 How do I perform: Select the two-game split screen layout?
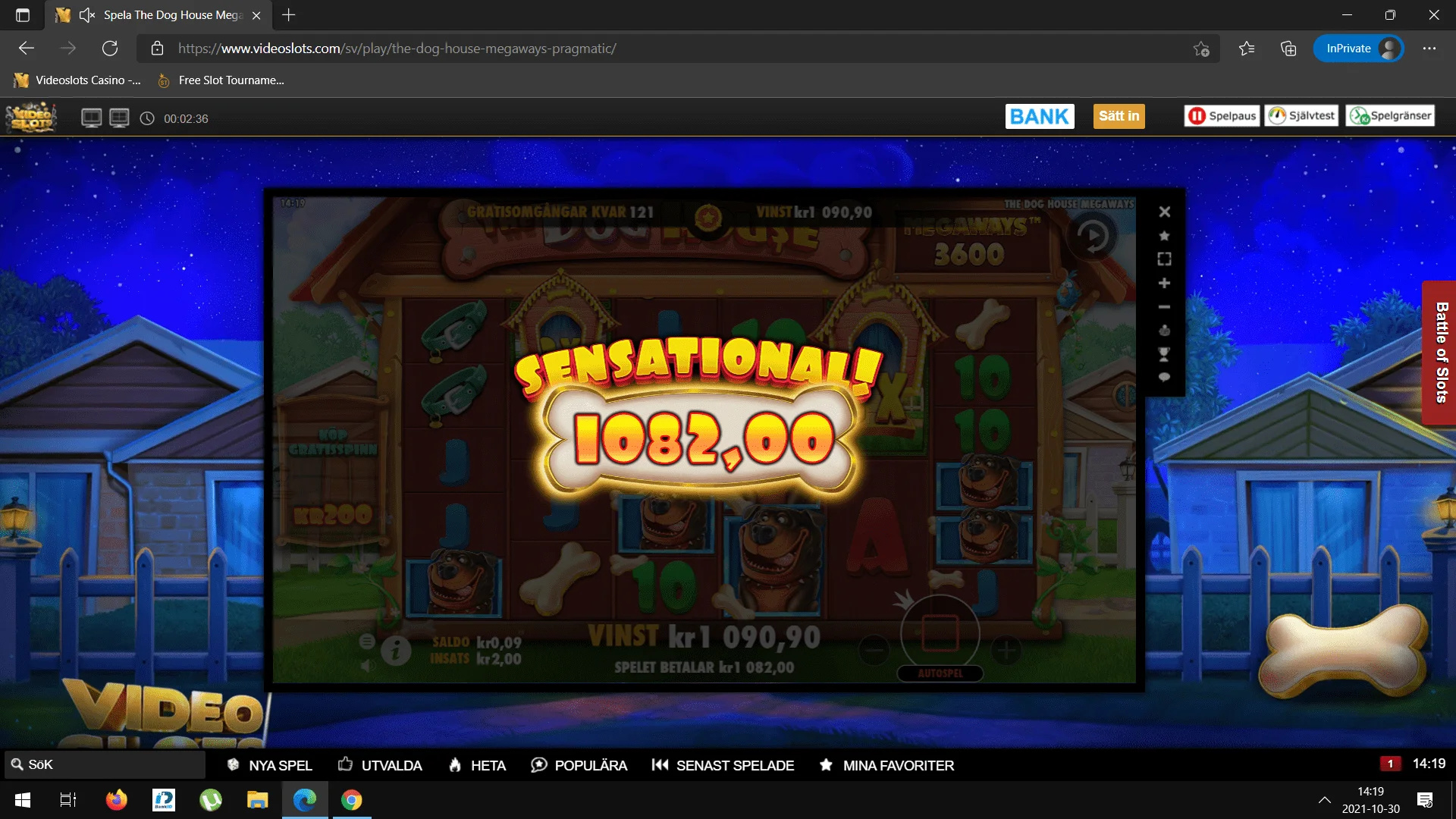pyautogui.click(x=91, y=118)
